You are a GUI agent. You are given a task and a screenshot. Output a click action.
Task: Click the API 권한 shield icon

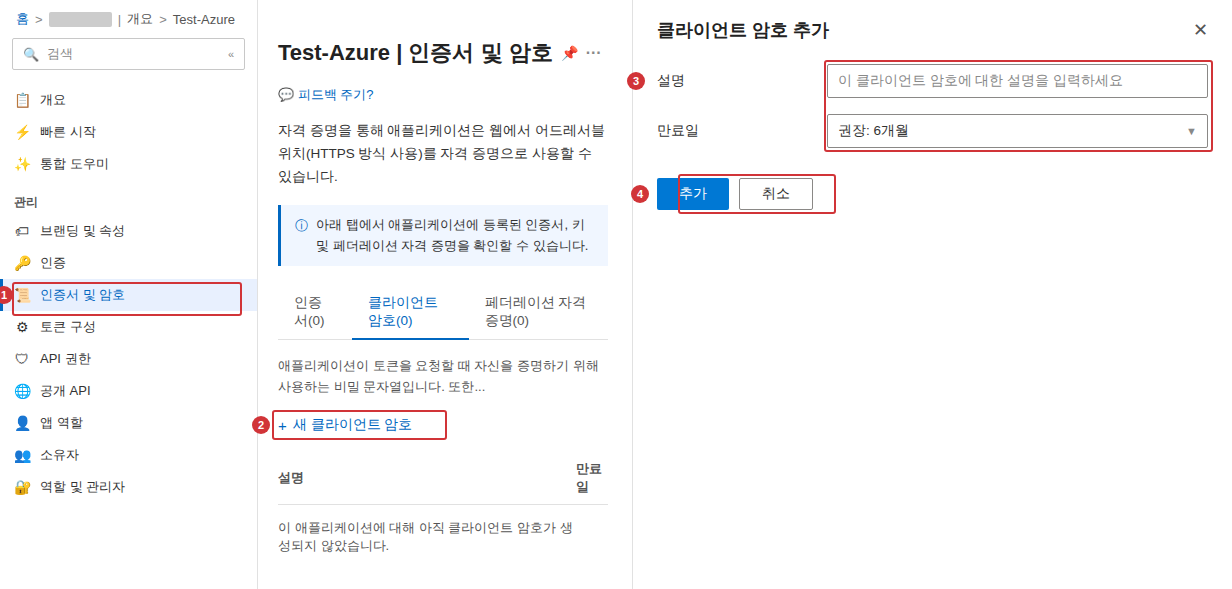point(22,359)
